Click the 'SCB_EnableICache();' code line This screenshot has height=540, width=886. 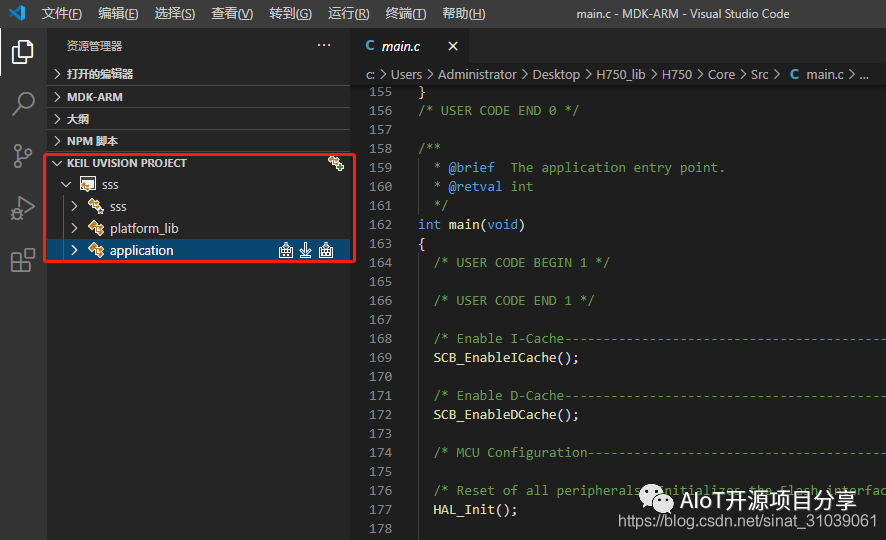pyautogui.click(x=506, y=358)
